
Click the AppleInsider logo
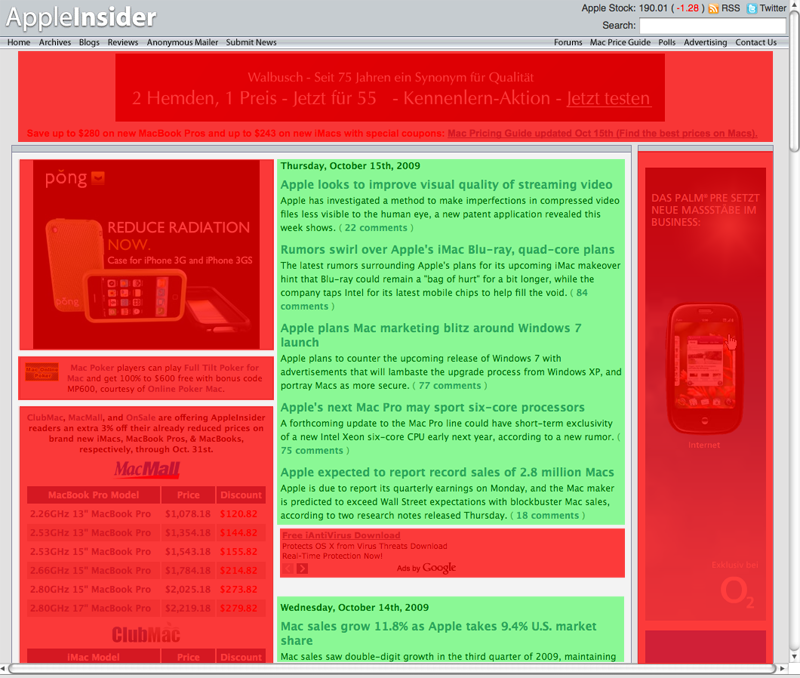pyautogui.click(x=81, y=17)
